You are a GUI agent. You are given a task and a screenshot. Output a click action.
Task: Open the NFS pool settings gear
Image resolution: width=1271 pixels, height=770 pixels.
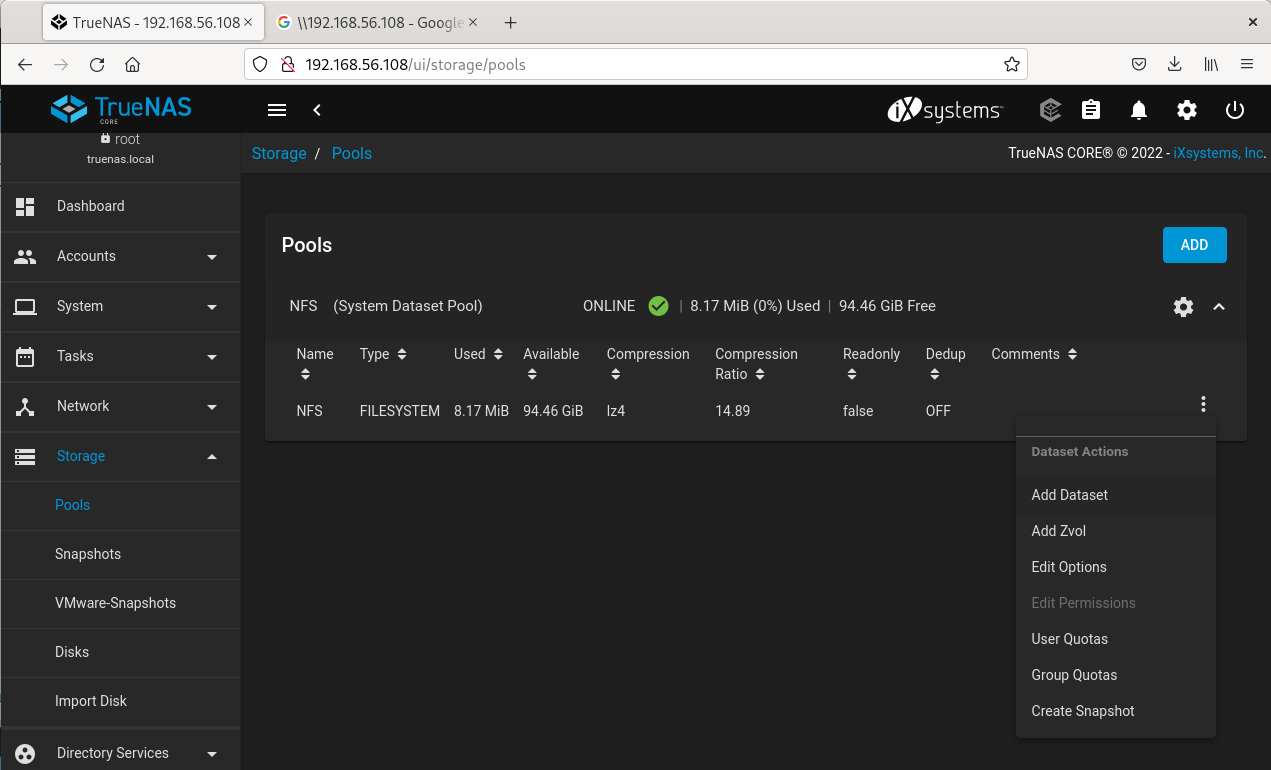pos(1183,307)
